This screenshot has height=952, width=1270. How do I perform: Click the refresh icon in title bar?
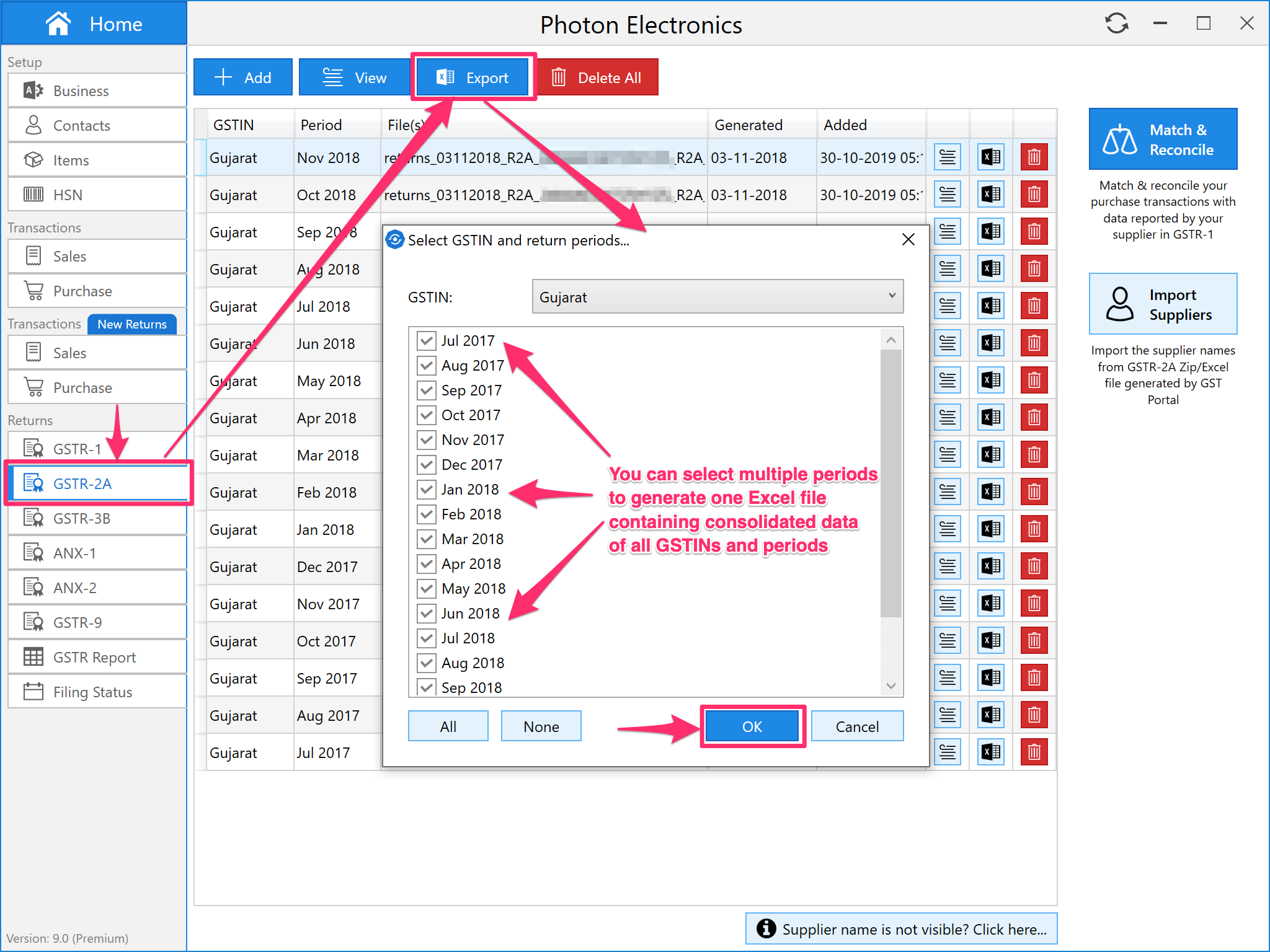tap(1116, 24)
